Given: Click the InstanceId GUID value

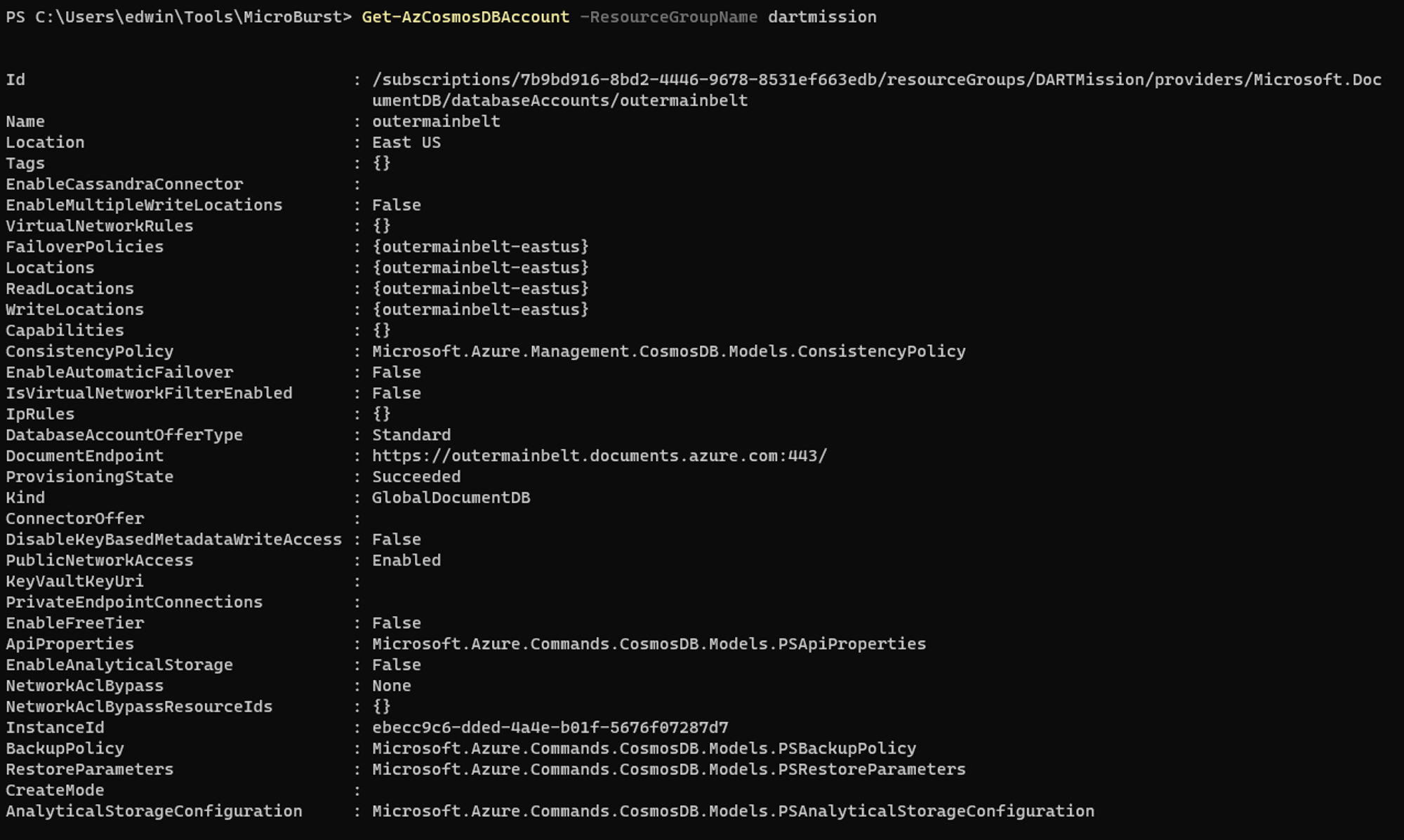Looking at the screenshot, I should pyautogui.click(x=550, y=728).
